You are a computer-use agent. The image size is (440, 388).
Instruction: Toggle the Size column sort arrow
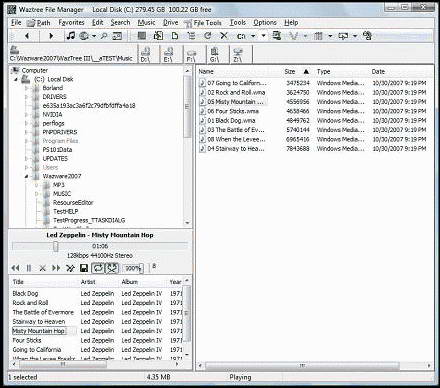coord(306,71)
